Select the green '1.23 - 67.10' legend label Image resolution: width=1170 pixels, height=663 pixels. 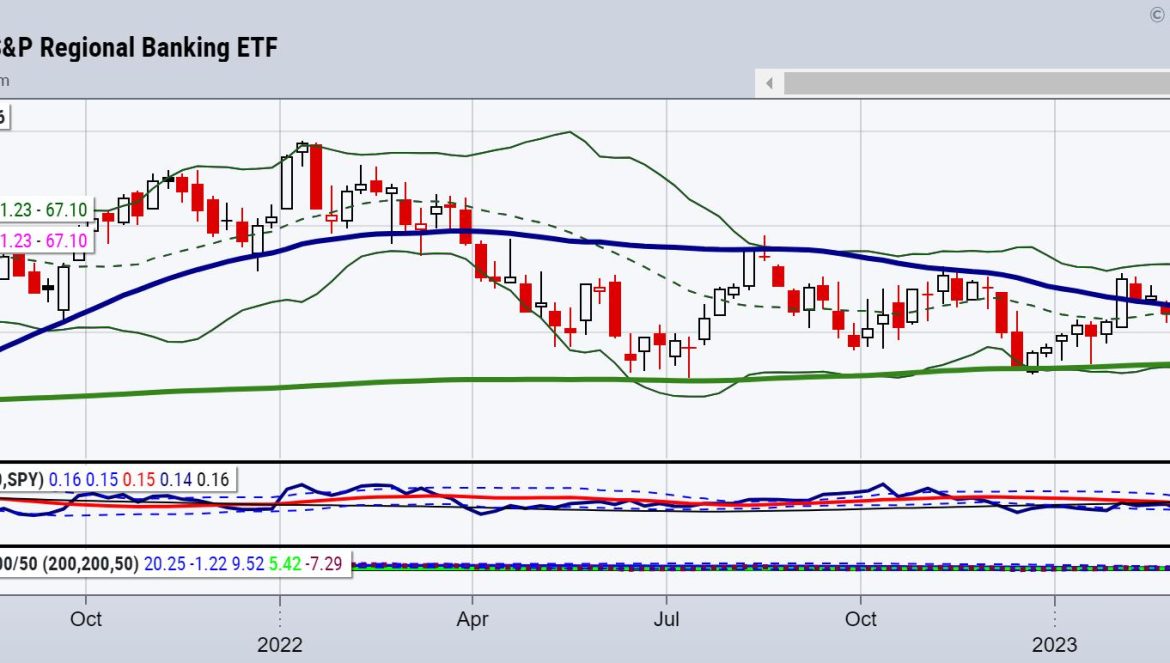point(44,210)
